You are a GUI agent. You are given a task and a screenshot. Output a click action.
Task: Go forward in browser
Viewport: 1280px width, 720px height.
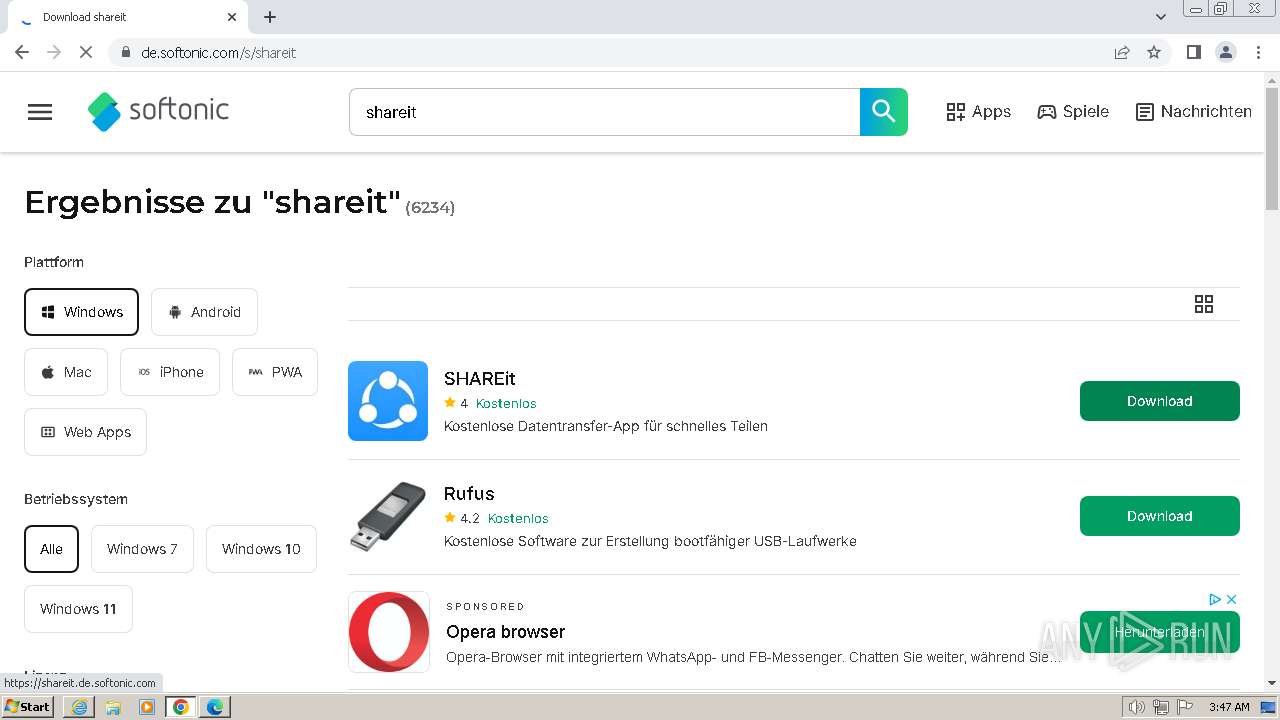pos(54,52)
